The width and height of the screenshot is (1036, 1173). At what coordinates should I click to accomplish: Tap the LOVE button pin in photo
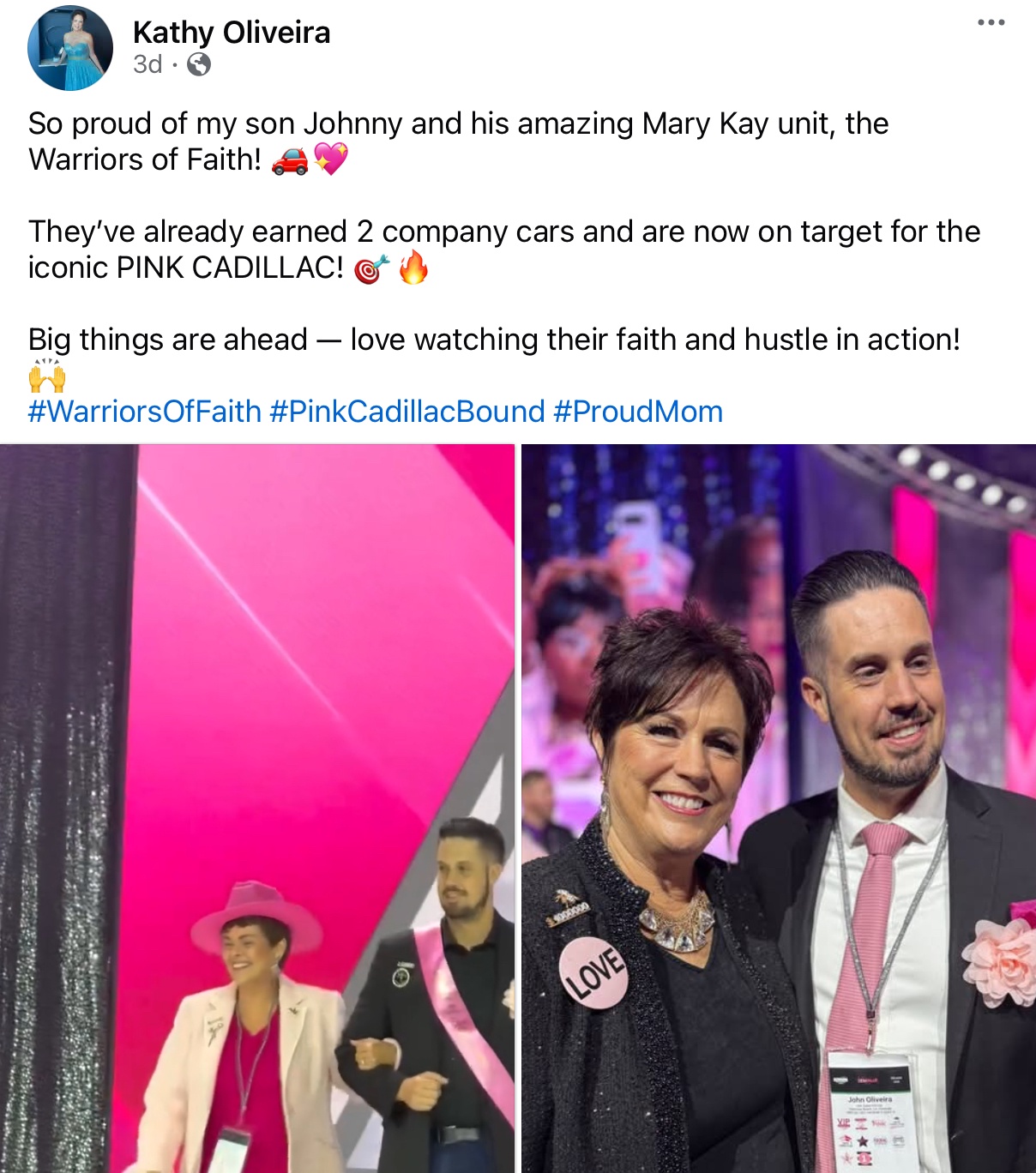593,972
